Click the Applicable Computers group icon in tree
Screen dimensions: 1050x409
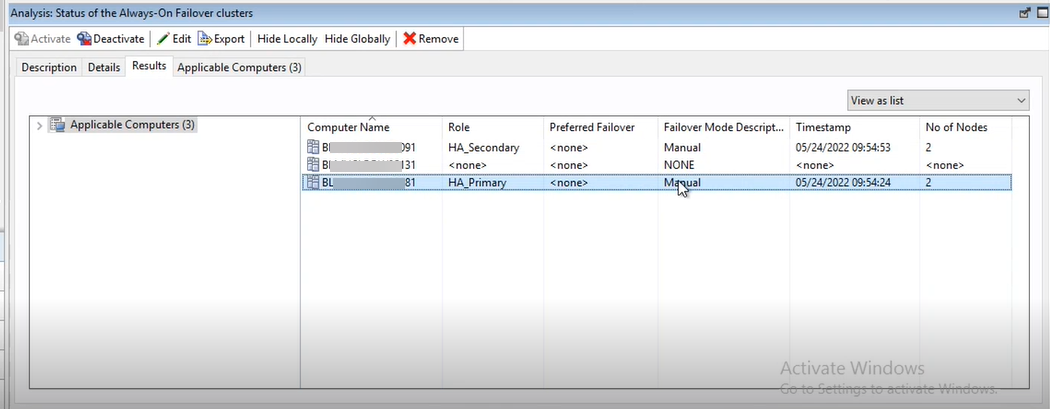pos(58,125)
